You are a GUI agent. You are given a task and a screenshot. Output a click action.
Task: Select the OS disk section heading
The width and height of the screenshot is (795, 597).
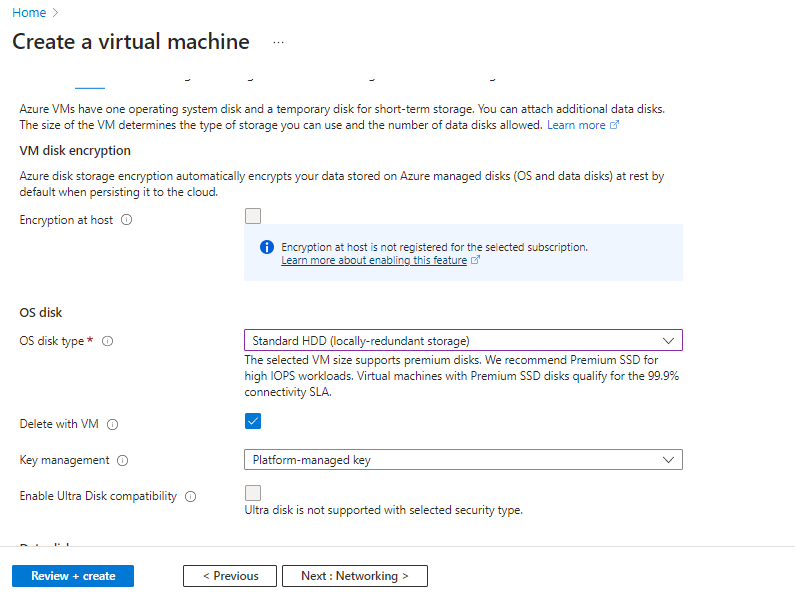tap(41, 312)
